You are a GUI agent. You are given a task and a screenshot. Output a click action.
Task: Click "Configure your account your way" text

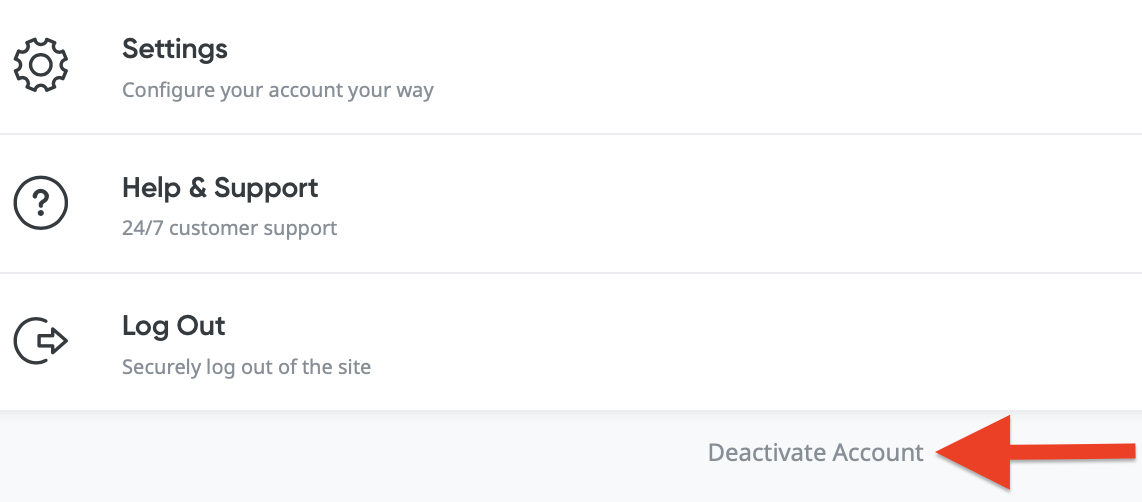pos(278,90)
